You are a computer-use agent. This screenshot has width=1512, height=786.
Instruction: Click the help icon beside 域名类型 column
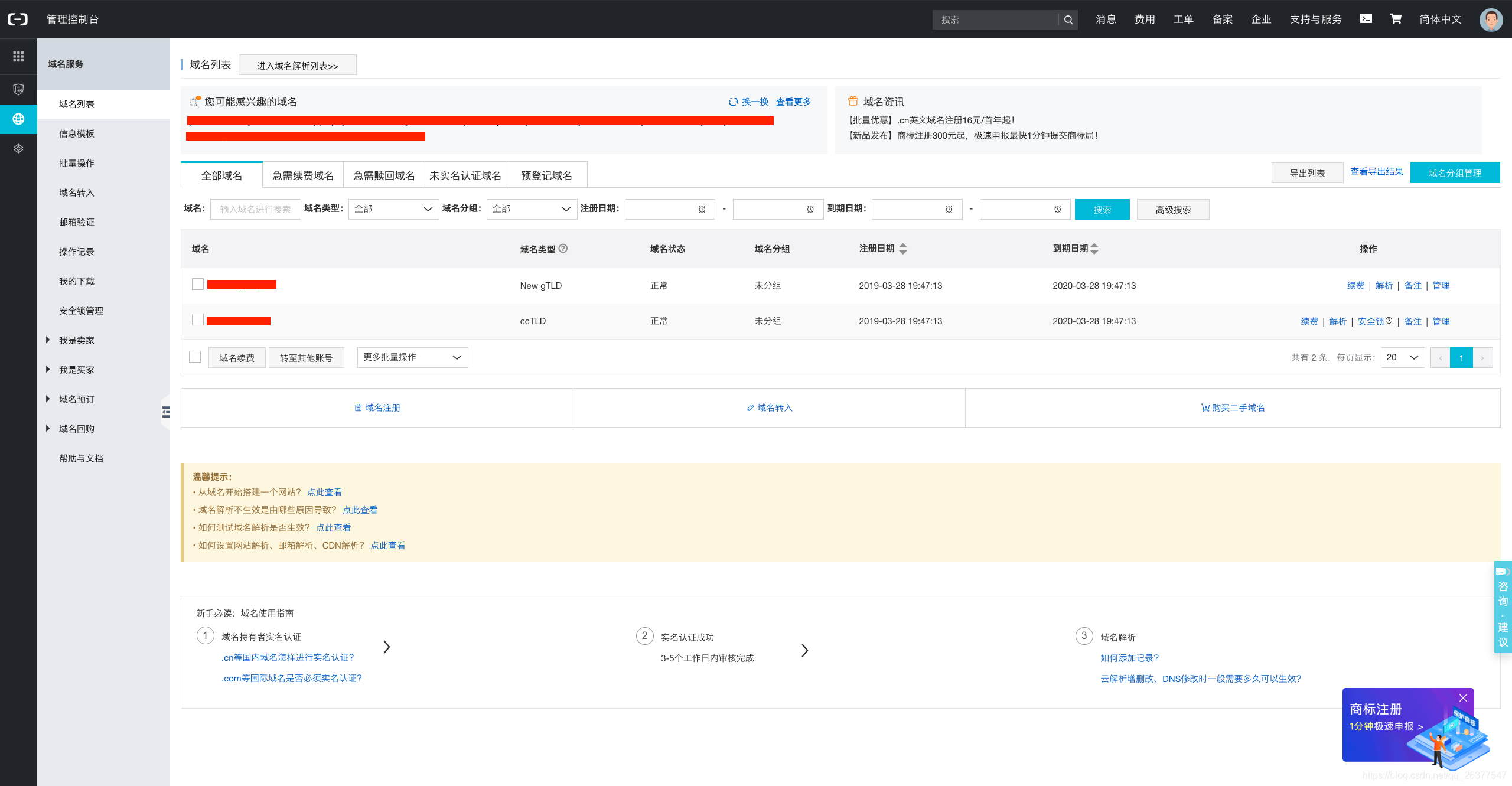[563, 249]
